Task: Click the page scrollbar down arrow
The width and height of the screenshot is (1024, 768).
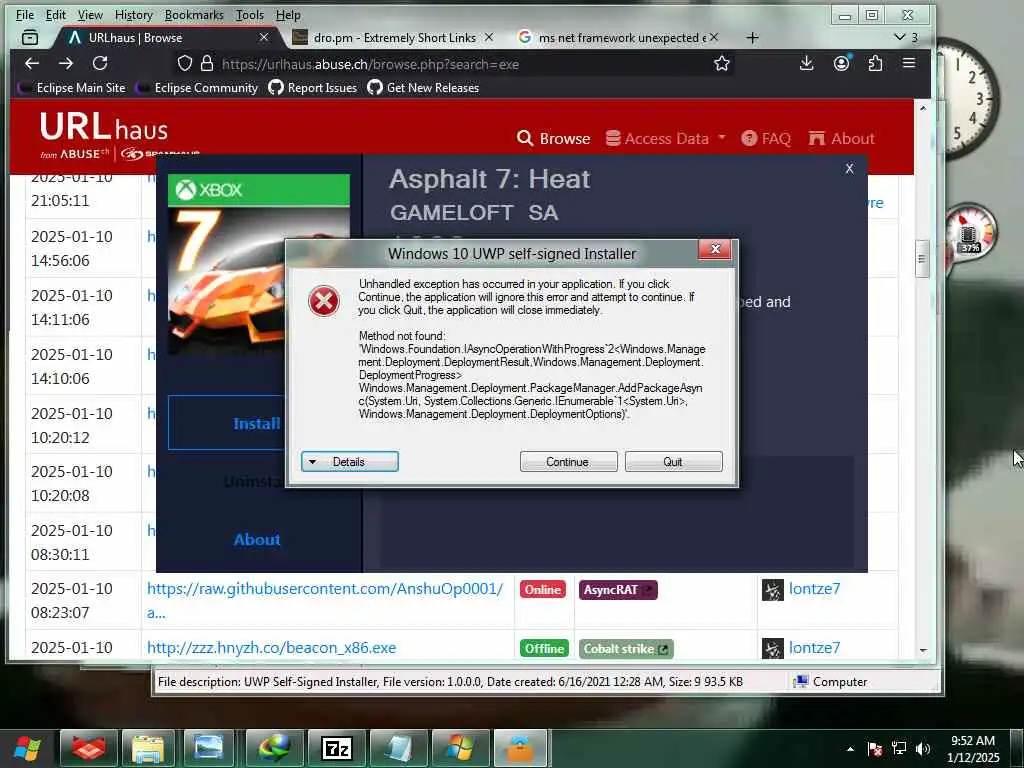Action: 923,650
